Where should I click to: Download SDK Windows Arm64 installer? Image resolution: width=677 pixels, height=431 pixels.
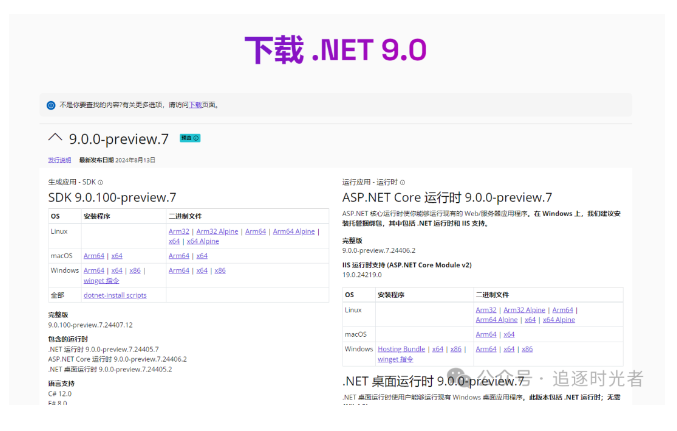pyautogui.click(x=94, y=270)
